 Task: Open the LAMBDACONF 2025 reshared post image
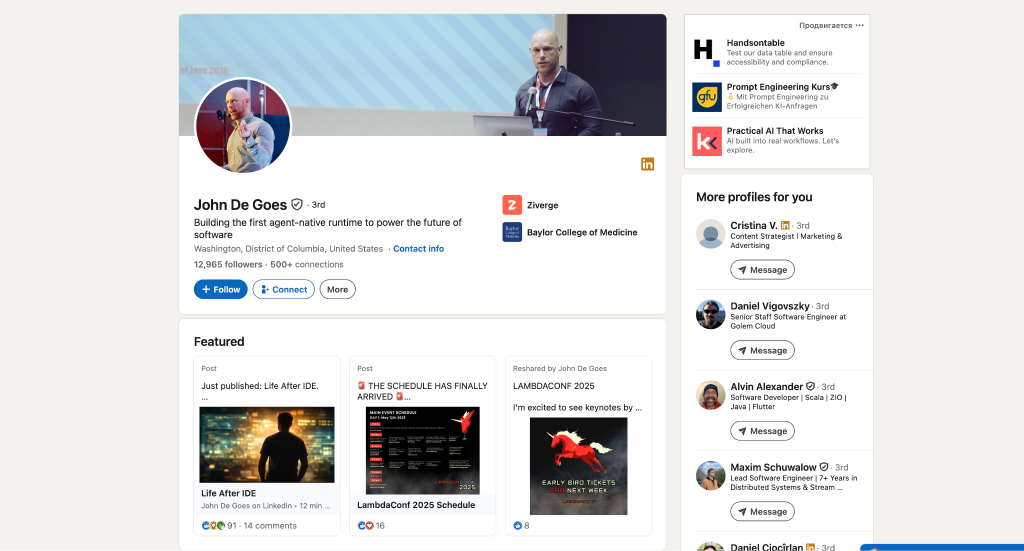click(579, 466)
